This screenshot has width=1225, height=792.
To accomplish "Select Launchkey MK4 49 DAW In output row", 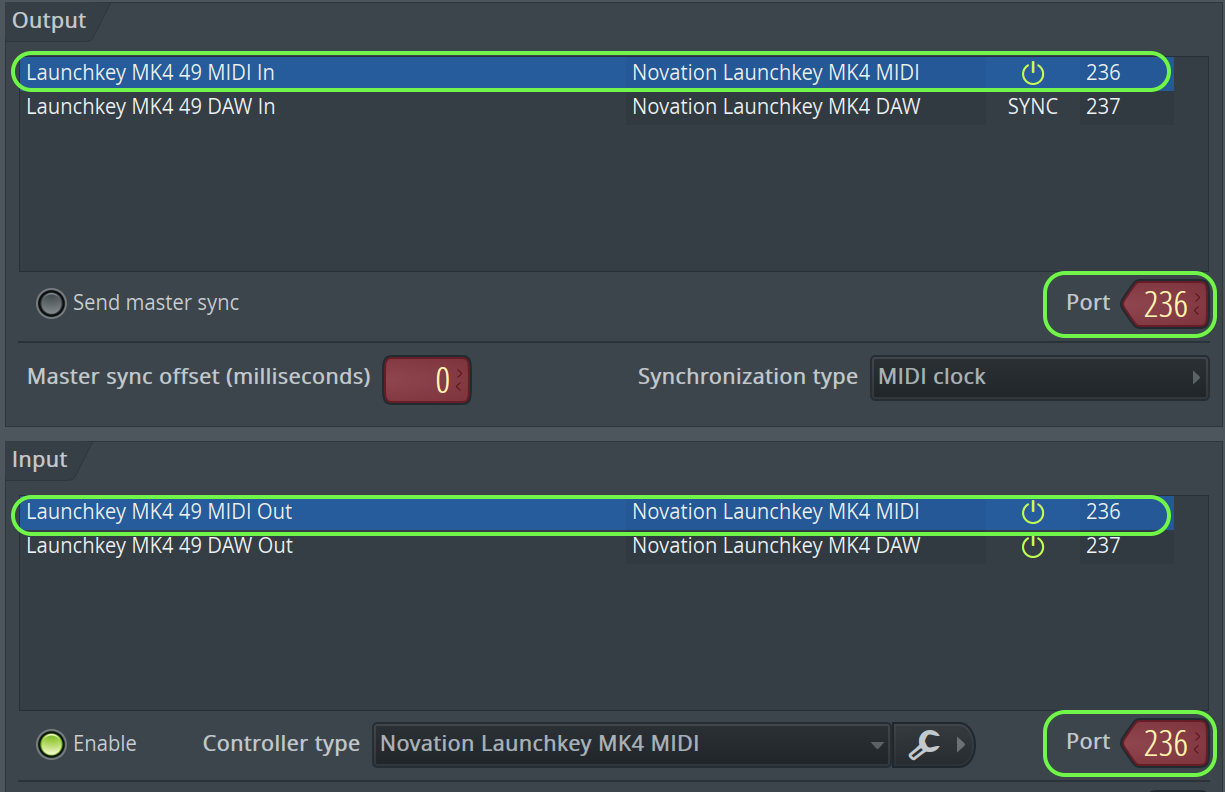I will click(x=596, y=107).
